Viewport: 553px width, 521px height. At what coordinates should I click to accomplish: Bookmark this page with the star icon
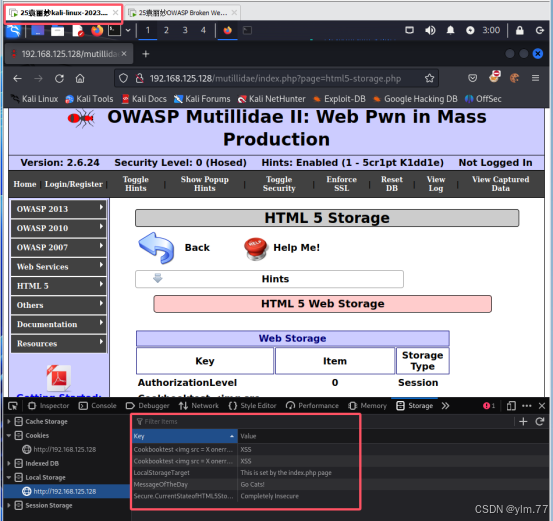429,78
